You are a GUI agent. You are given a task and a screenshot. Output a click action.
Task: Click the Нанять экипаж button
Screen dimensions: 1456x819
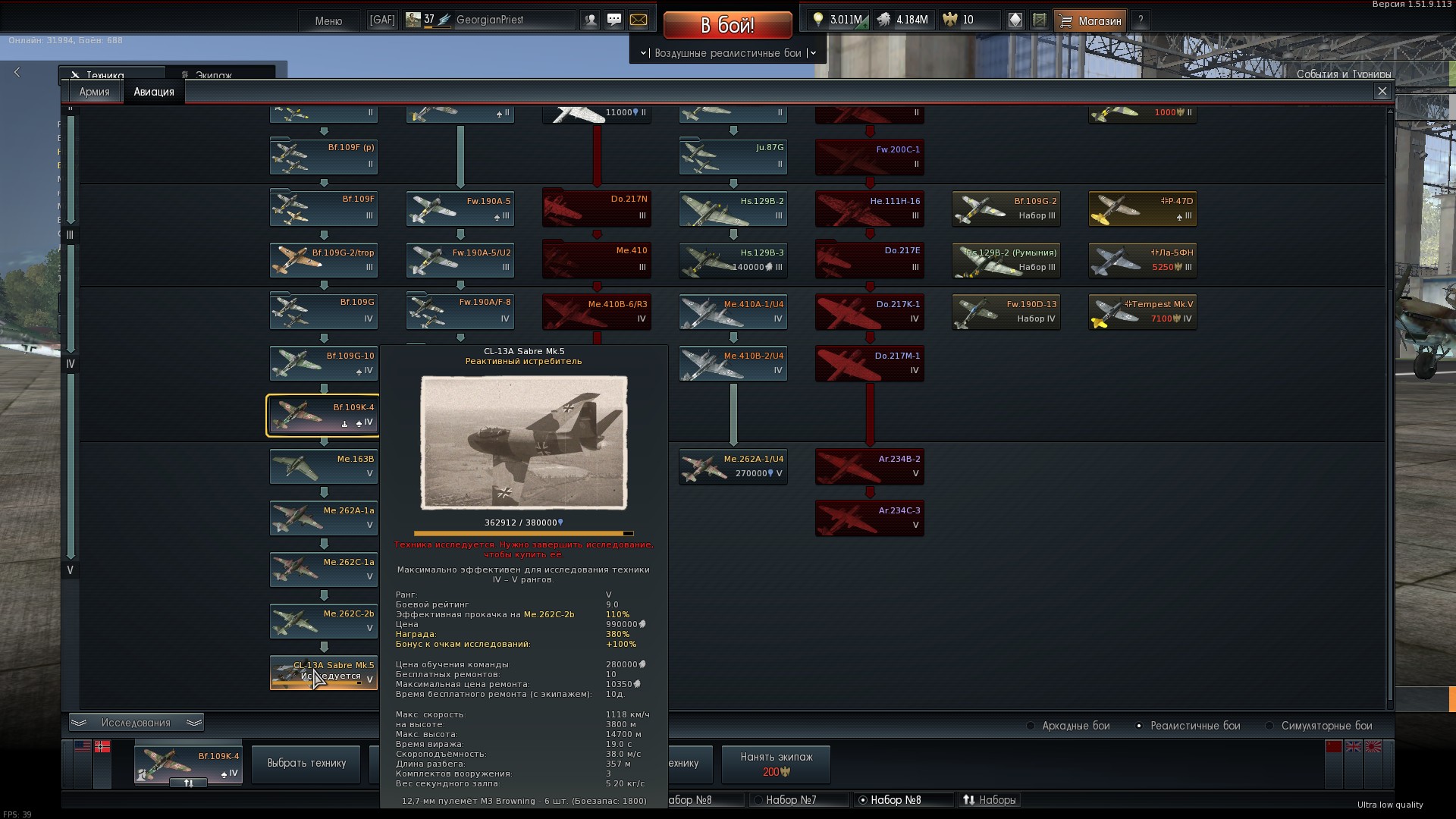tap(776, 764)
